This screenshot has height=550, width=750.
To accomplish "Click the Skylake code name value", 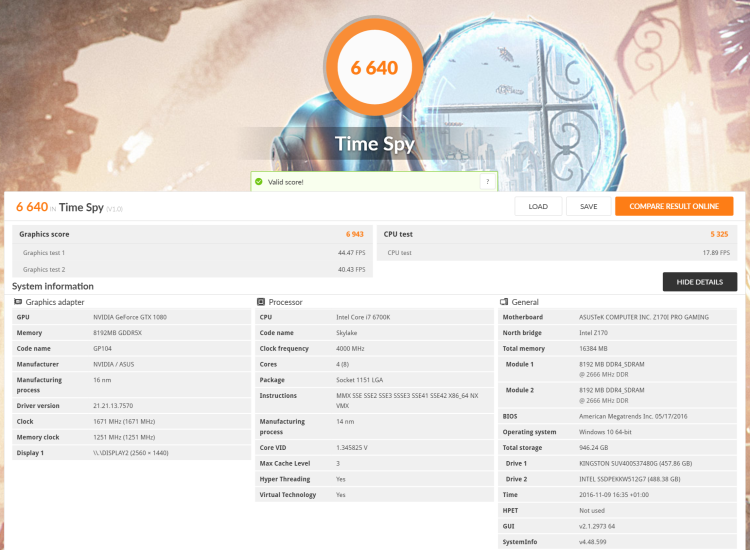I will pos(346,333).
